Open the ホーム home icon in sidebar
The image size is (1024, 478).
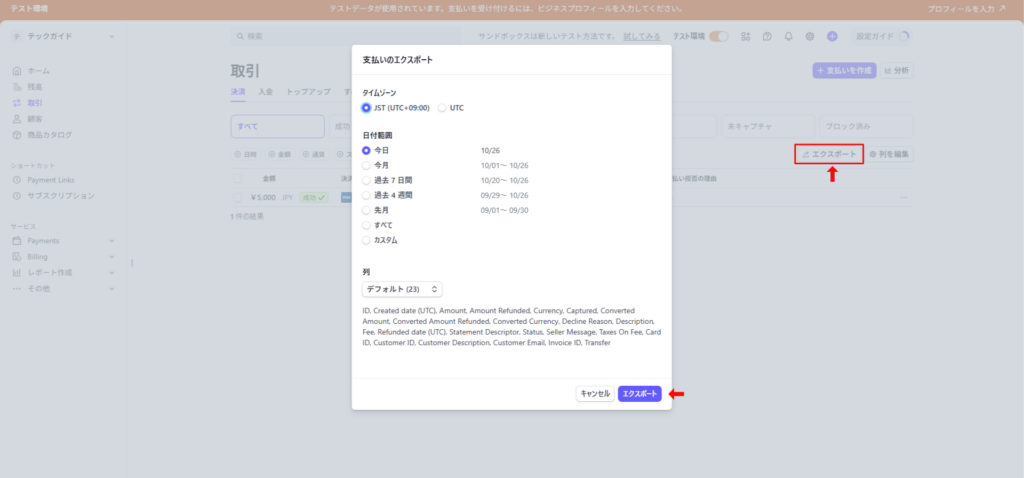(x=17, y=71)
